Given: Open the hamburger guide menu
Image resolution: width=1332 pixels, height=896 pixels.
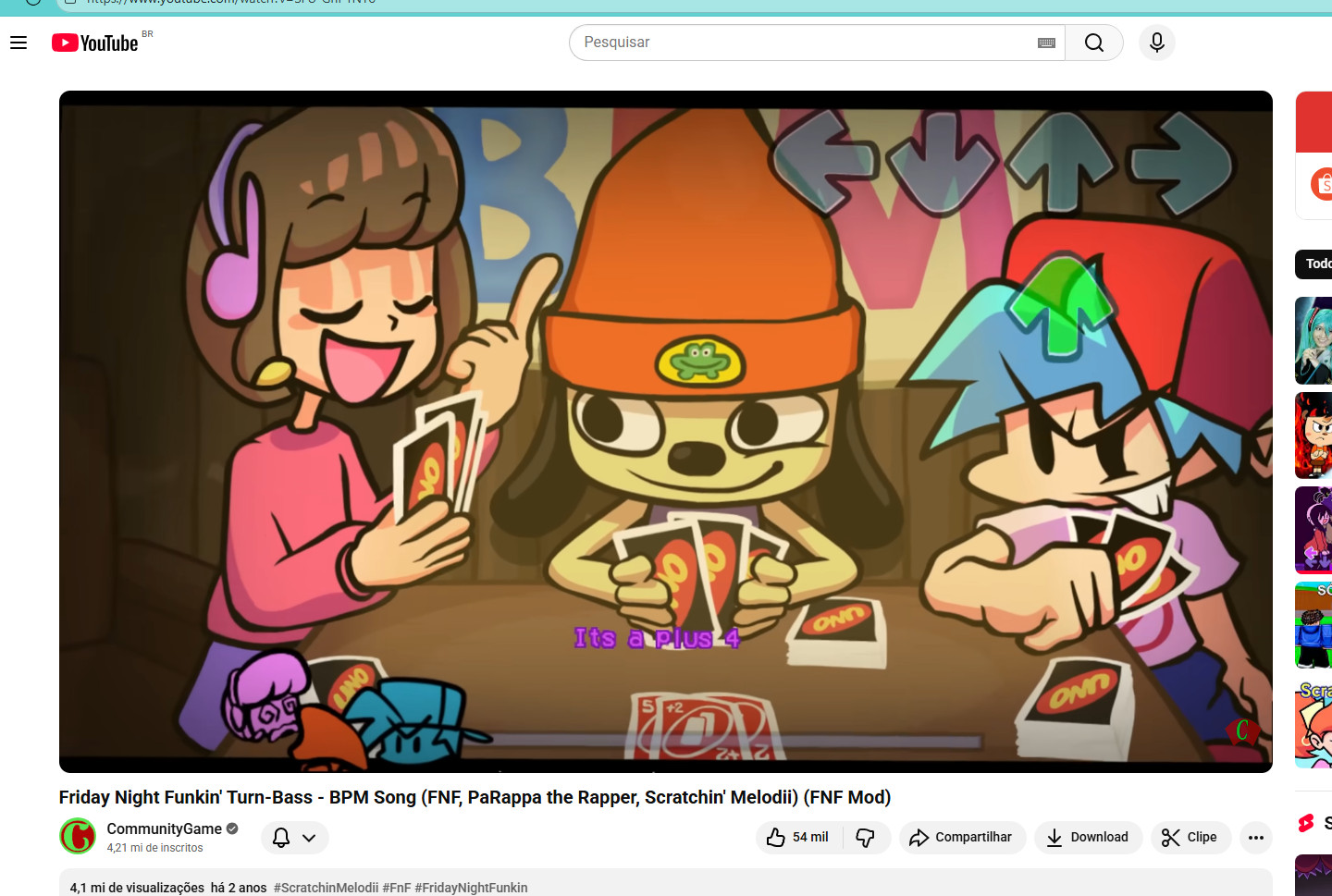Looking at the screenshot, I should click(x=18, y=43).
